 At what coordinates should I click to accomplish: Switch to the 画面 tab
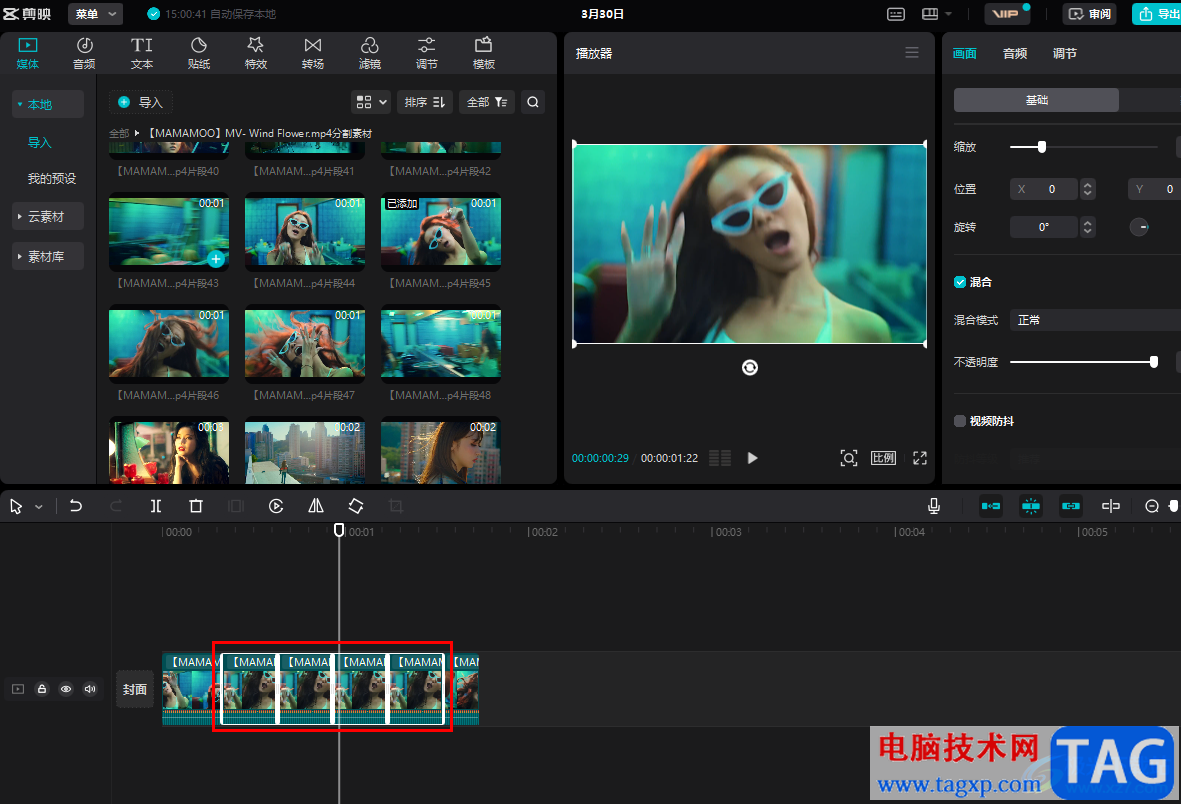point(964,53)
